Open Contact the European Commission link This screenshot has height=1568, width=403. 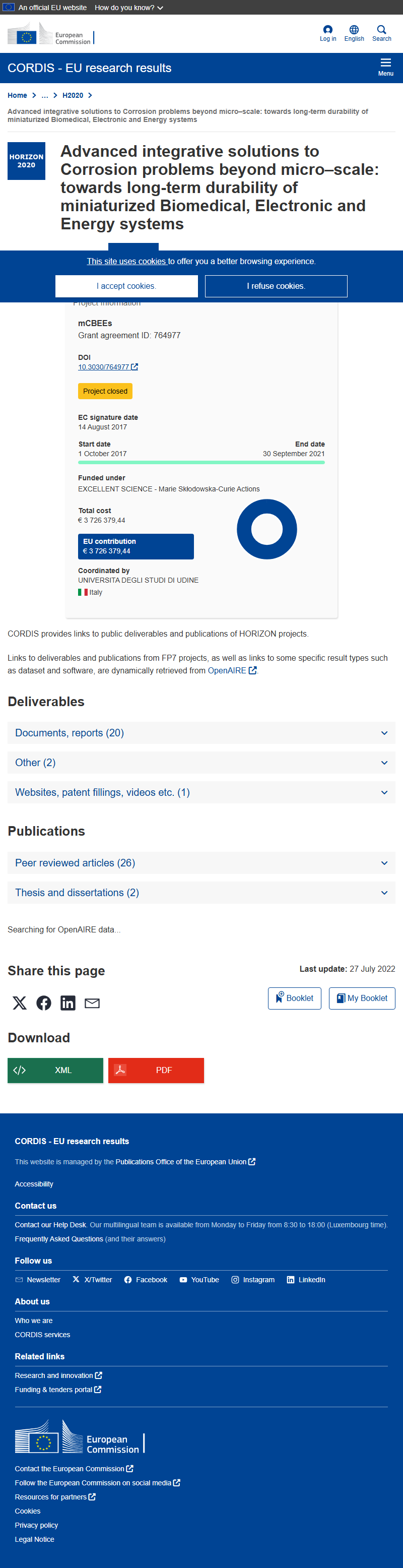(74, 1469)
